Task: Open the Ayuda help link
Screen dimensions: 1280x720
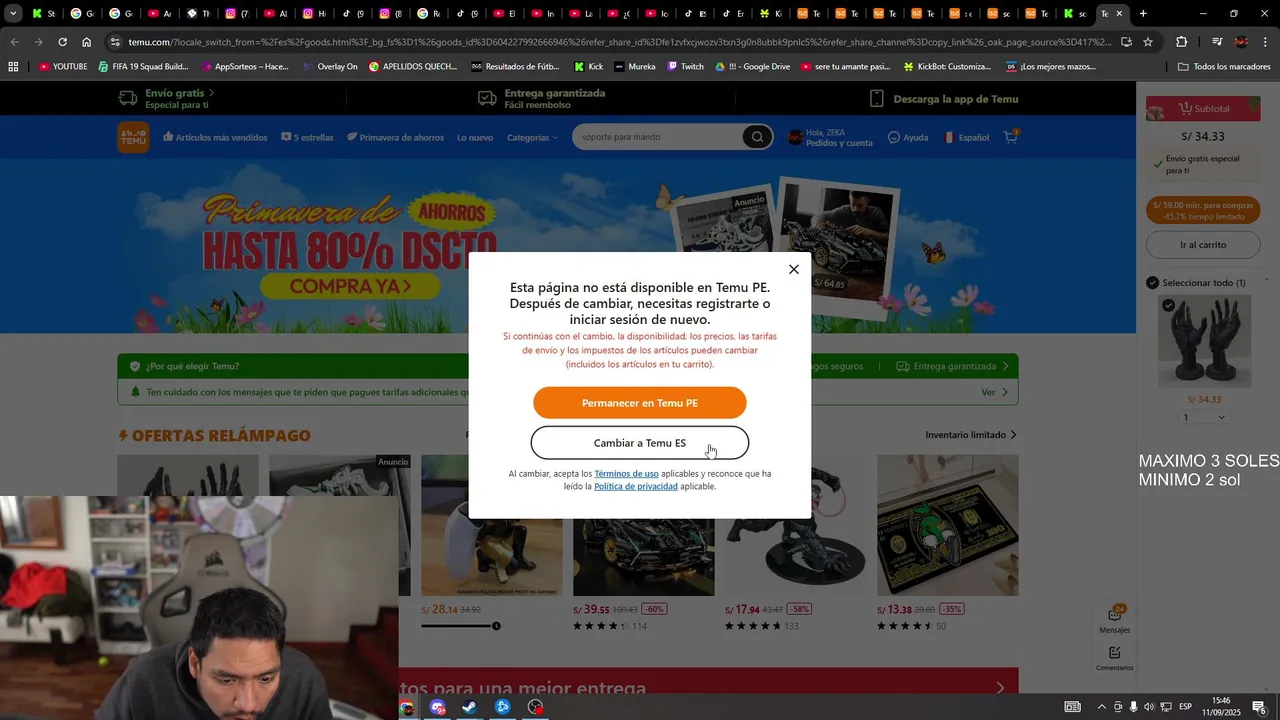Action: (908, 137)
